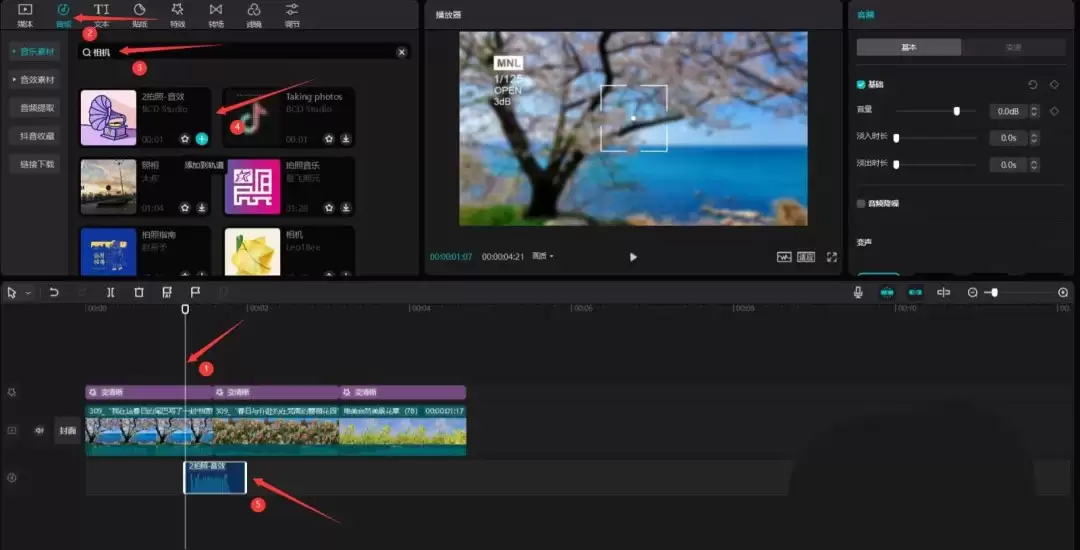Switch to the 变速 speed tab

1013,47
